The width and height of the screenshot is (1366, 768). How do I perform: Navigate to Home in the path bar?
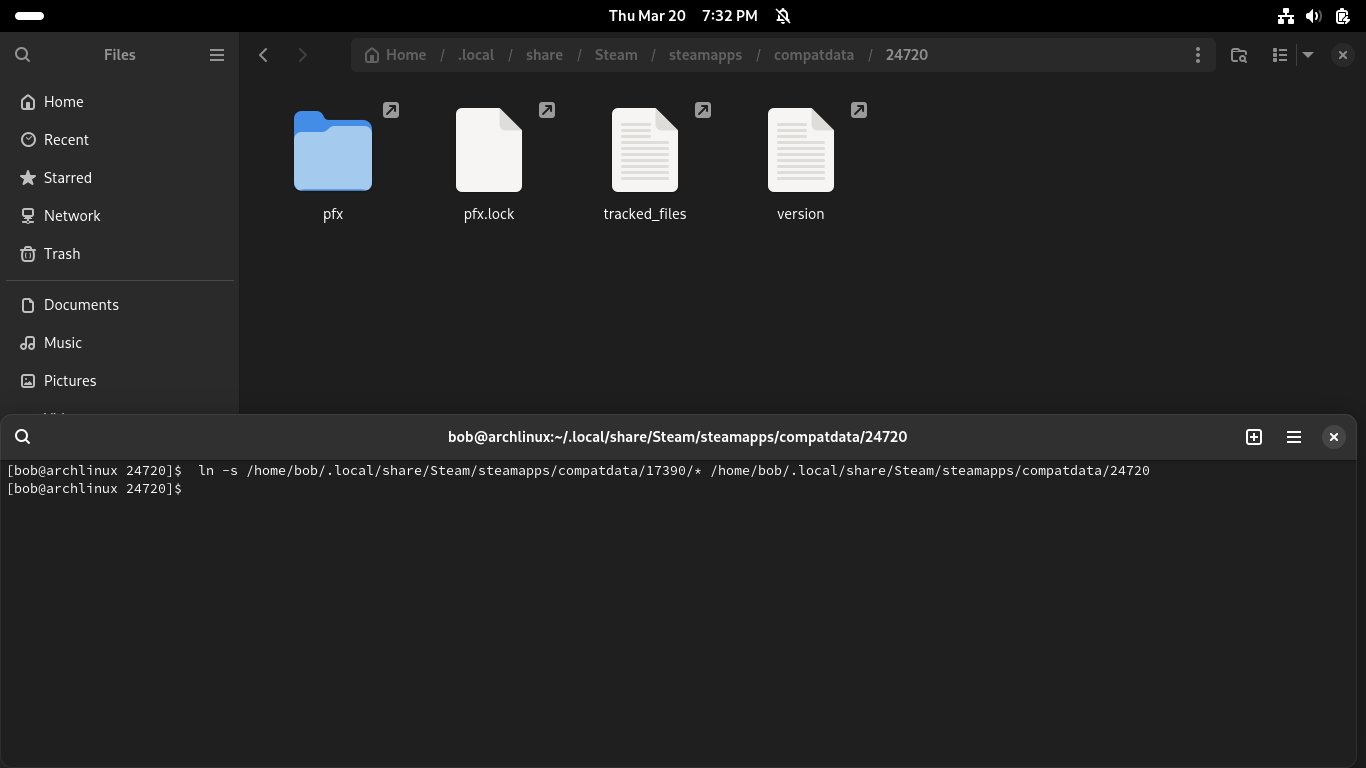click(396, 55)
